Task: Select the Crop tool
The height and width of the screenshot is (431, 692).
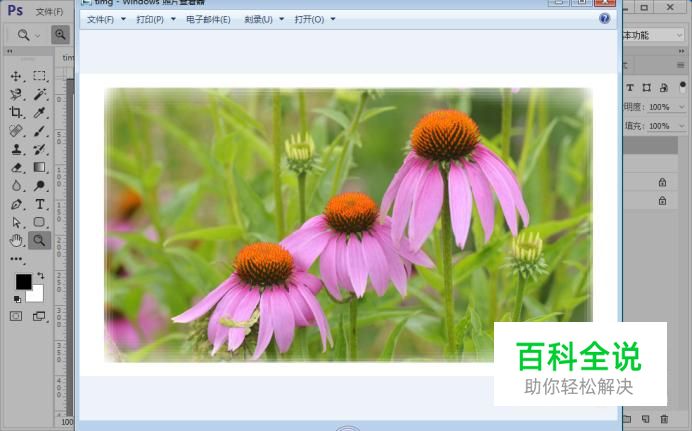Action: (x=16, y=112)
